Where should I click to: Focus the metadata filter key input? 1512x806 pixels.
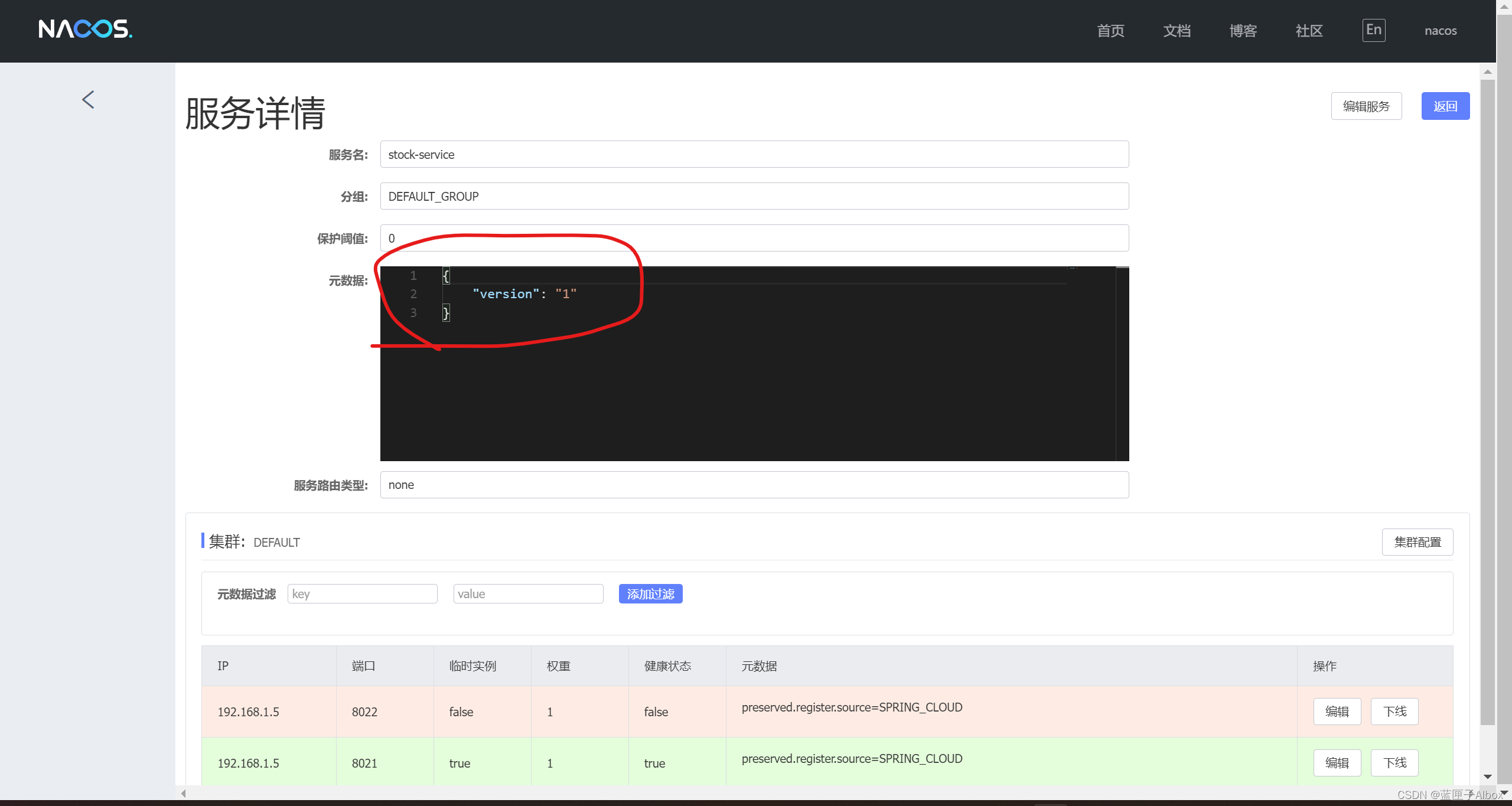coord(362,593)
